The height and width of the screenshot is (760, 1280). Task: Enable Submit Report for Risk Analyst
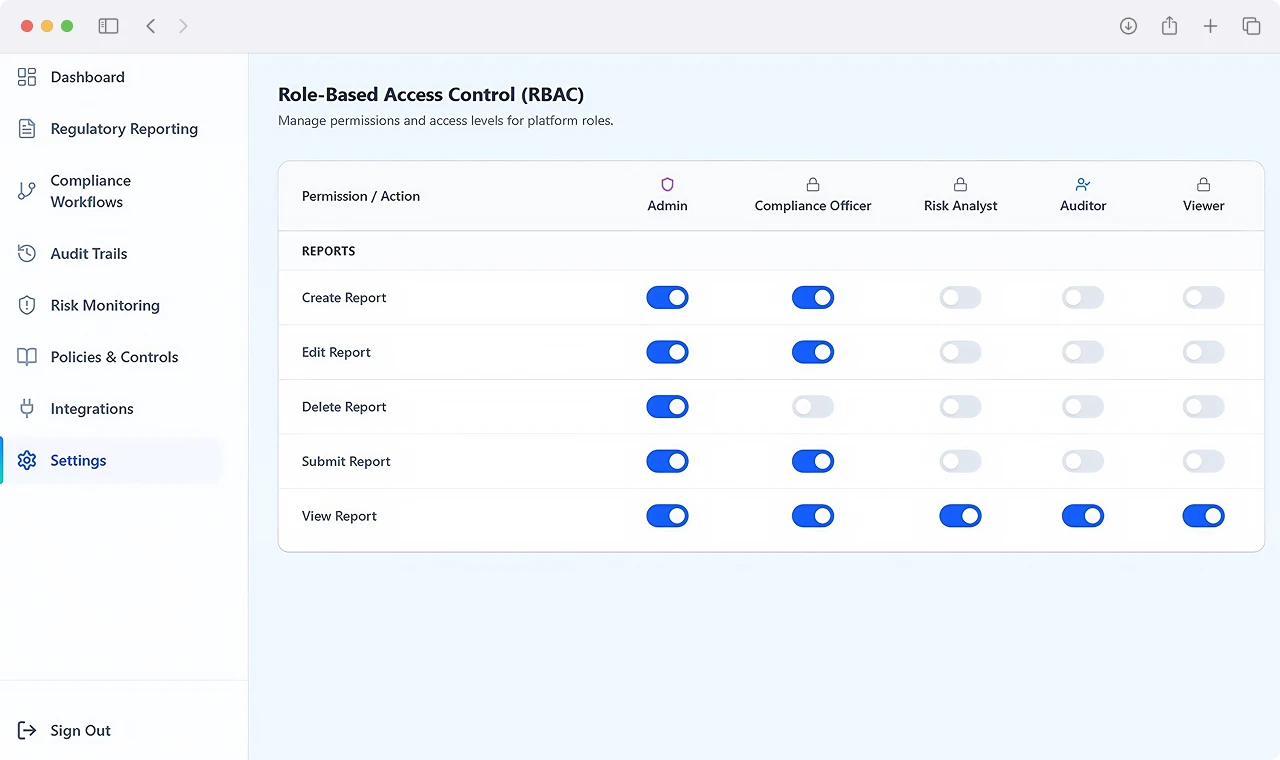[x=960, y=461]
